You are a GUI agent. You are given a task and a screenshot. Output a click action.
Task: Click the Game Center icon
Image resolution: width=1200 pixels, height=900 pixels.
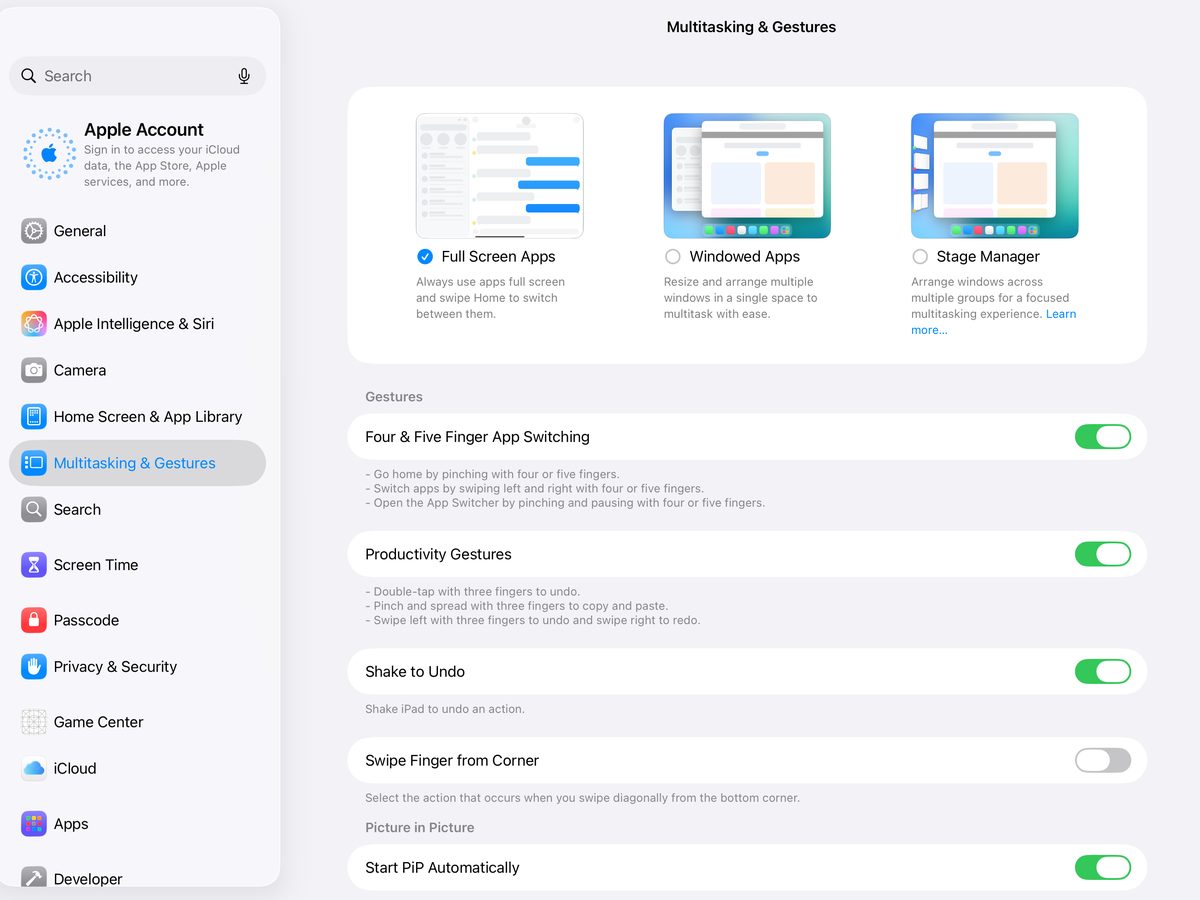coord(34,722)
